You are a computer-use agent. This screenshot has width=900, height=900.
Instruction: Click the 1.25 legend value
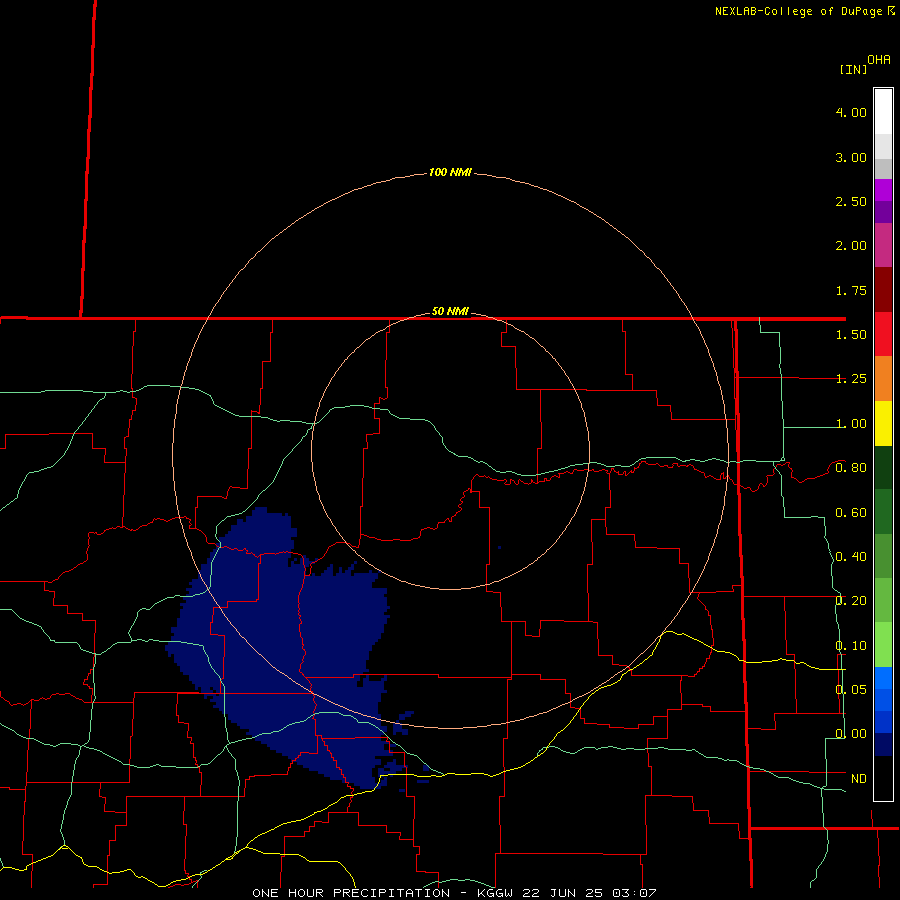[x=851, y=379]
